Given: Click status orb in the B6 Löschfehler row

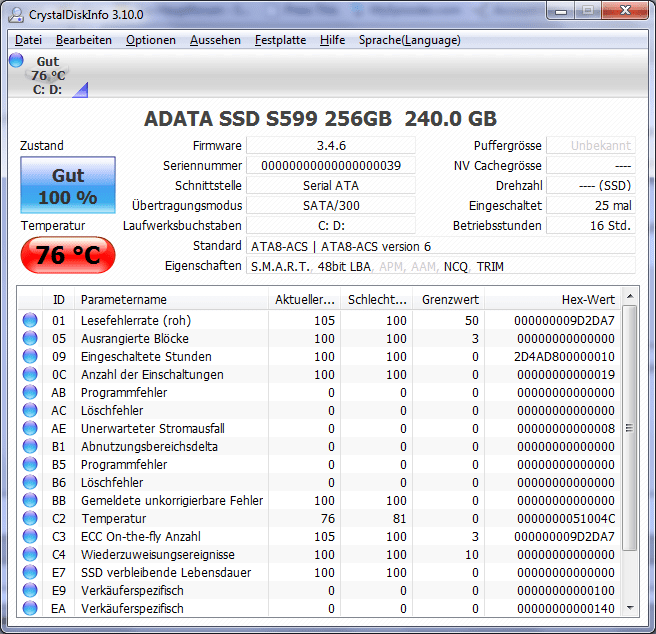Looking at the screenshot, I should point(30,482).
